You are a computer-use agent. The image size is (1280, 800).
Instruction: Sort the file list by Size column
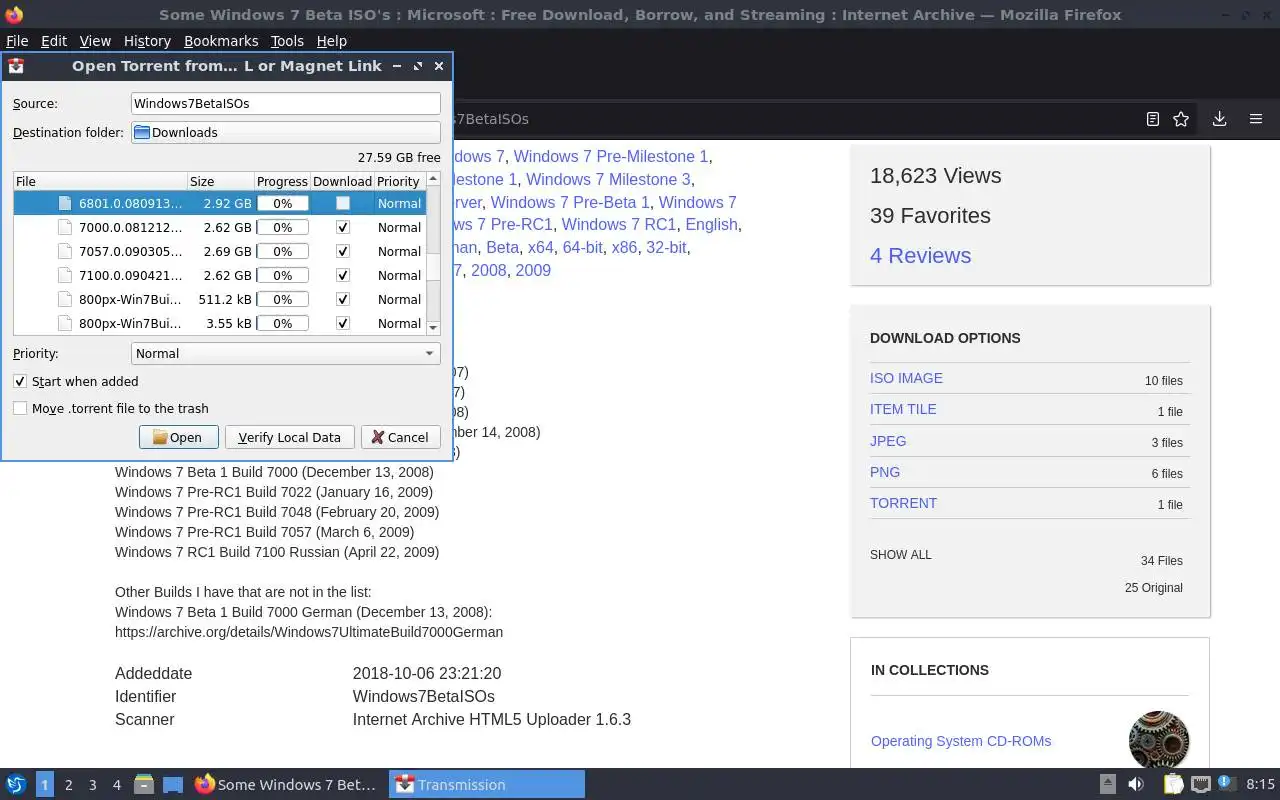221,181
